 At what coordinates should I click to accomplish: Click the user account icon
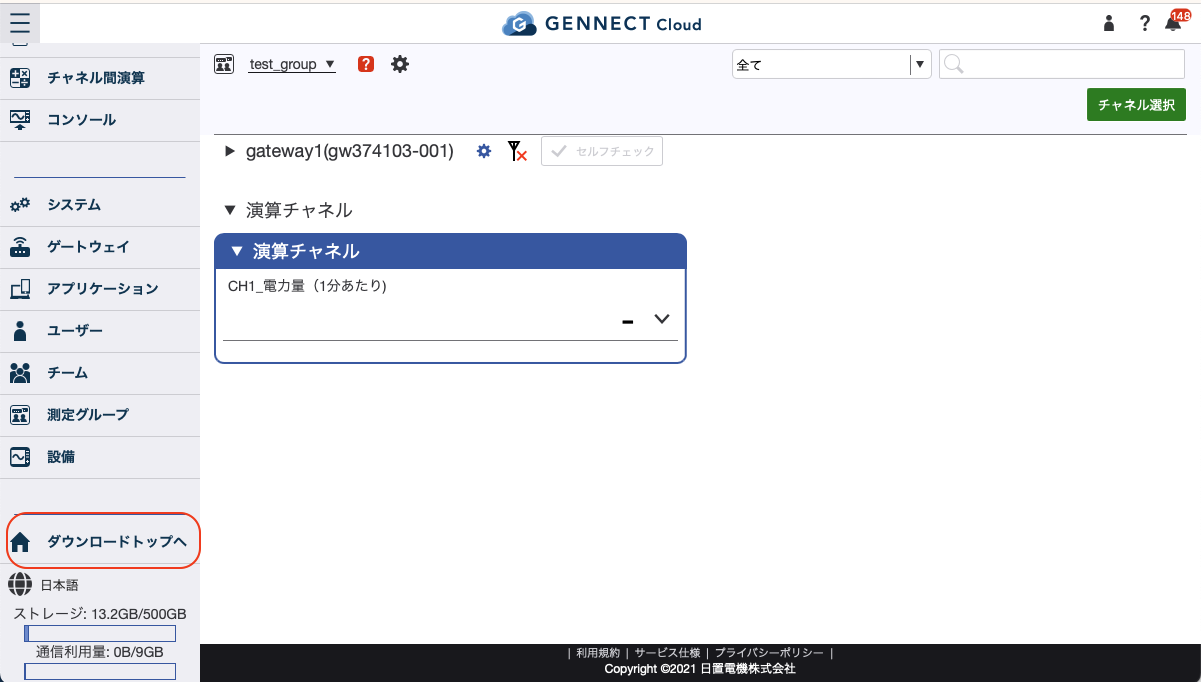[x=1108, y=23]
